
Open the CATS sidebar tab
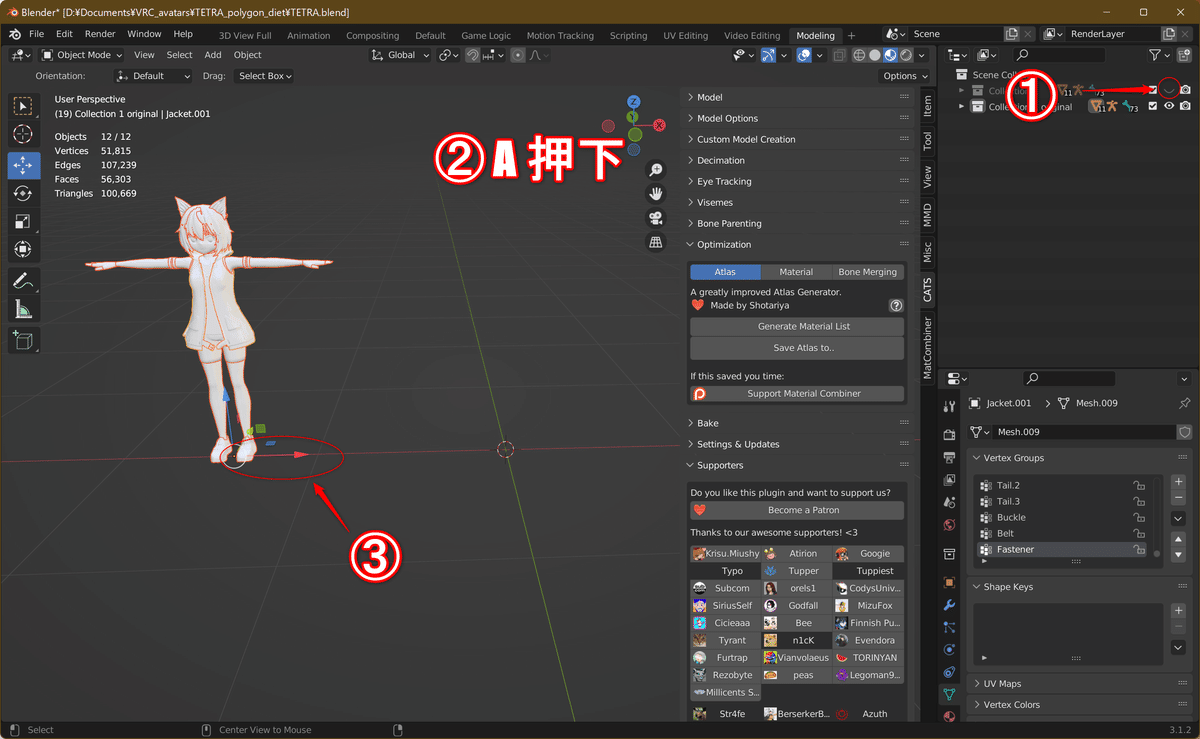click(x=927, y=290)
